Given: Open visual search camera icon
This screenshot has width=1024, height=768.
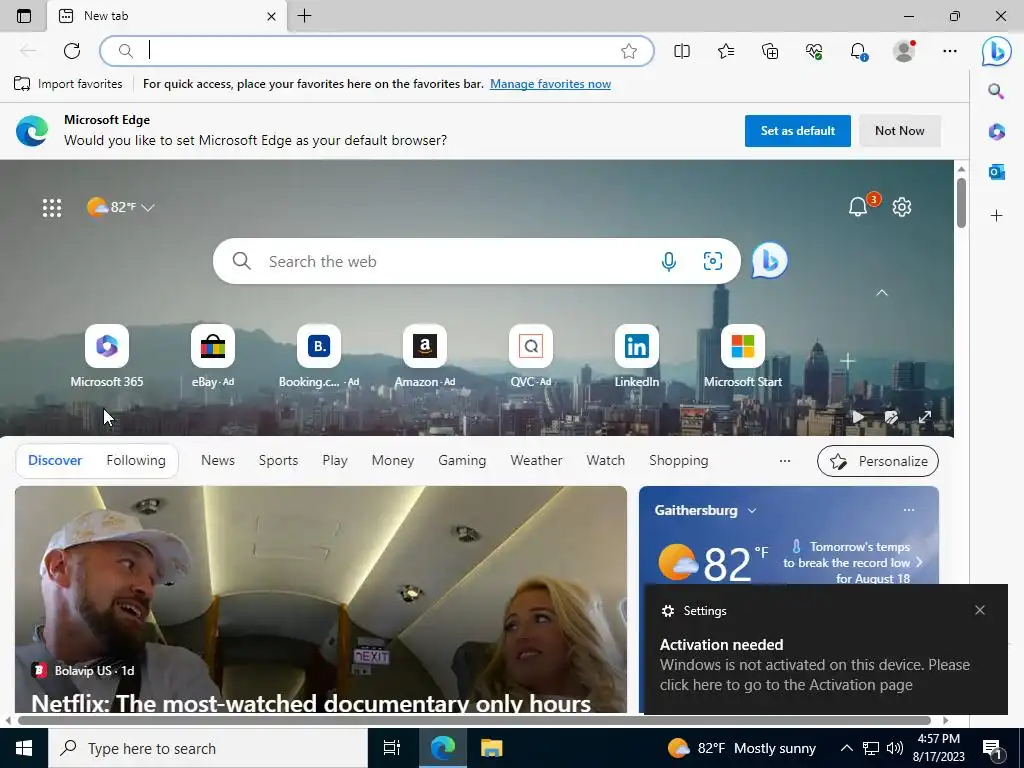Looking at the screenshot, I should (712, 261).
